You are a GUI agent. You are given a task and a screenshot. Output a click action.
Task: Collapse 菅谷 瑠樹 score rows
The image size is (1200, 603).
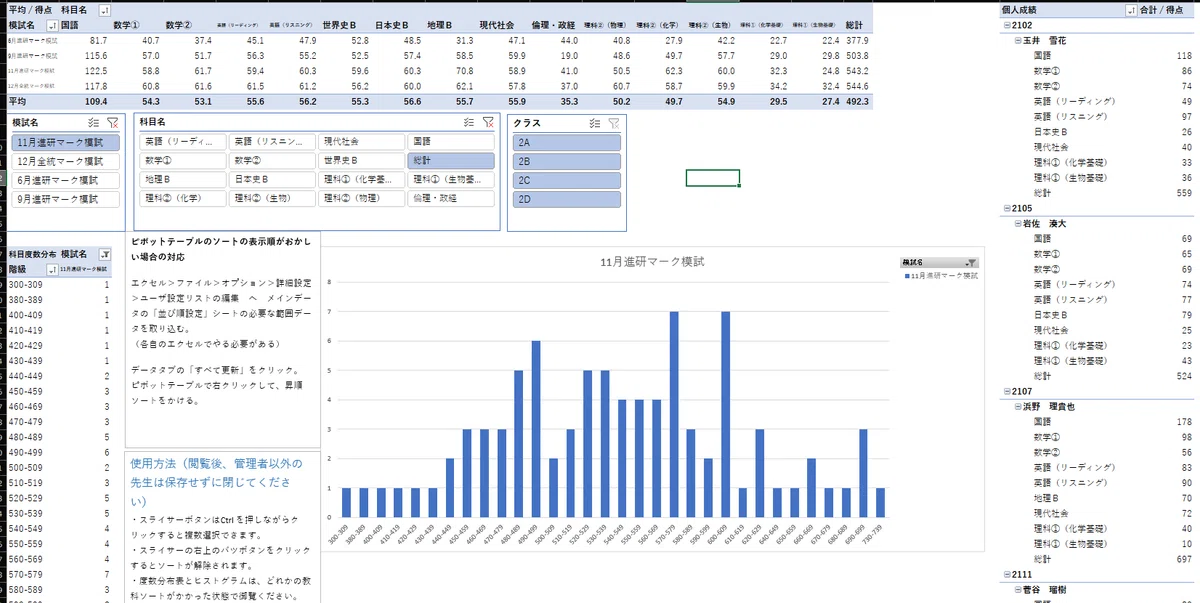tap(1018, 589)
